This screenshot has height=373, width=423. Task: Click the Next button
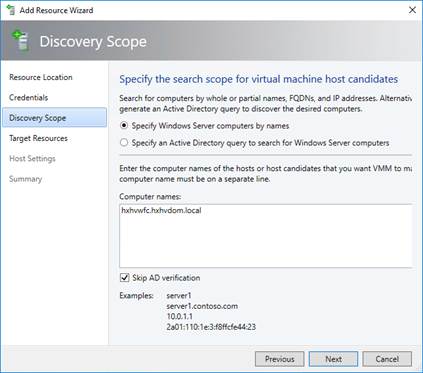[x=333, y=359]
